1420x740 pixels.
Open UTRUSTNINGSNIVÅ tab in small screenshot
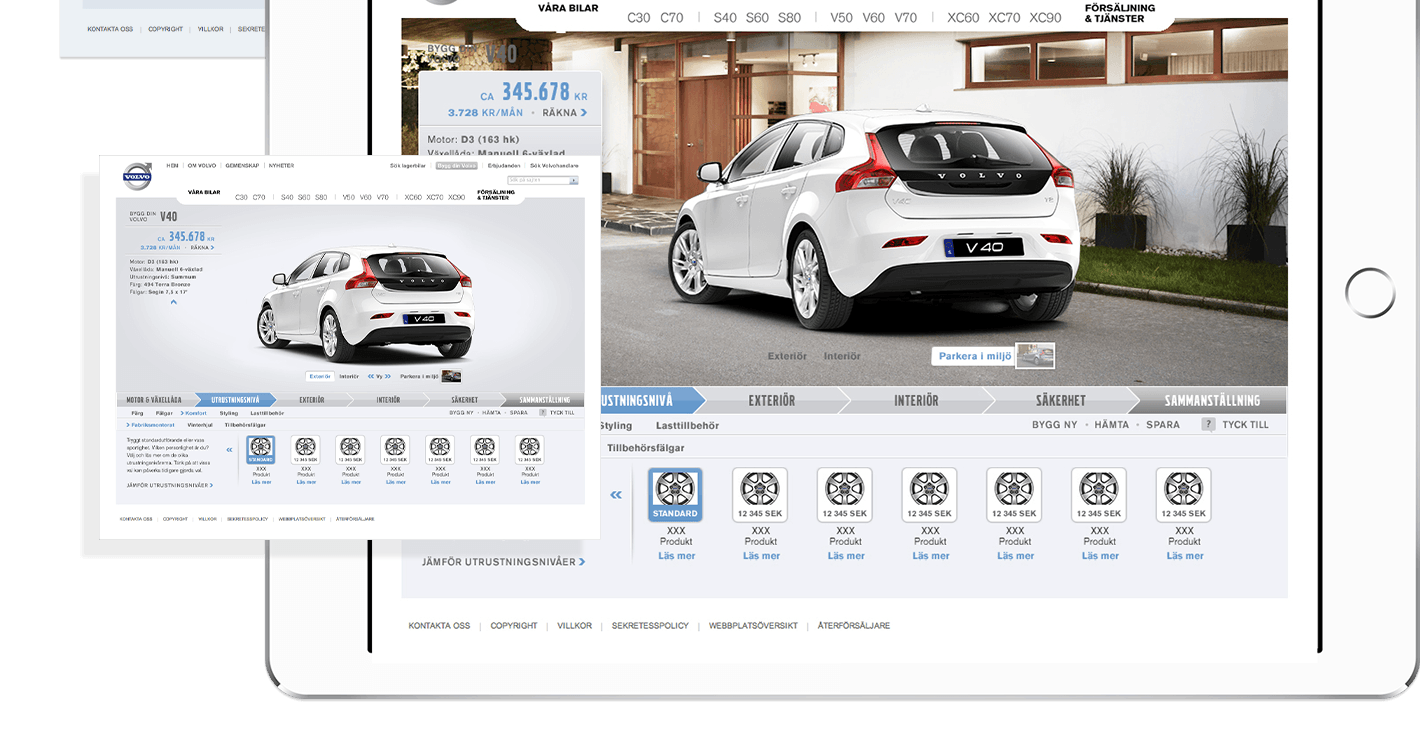235,400
